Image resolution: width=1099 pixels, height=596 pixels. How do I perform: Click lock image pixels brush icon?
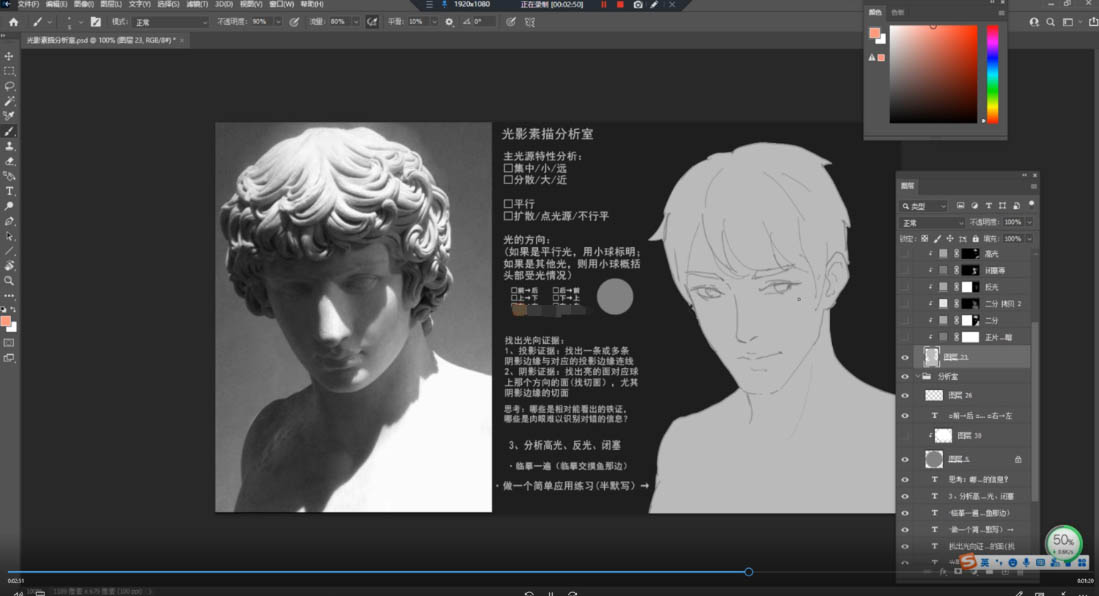coord(937,238)
